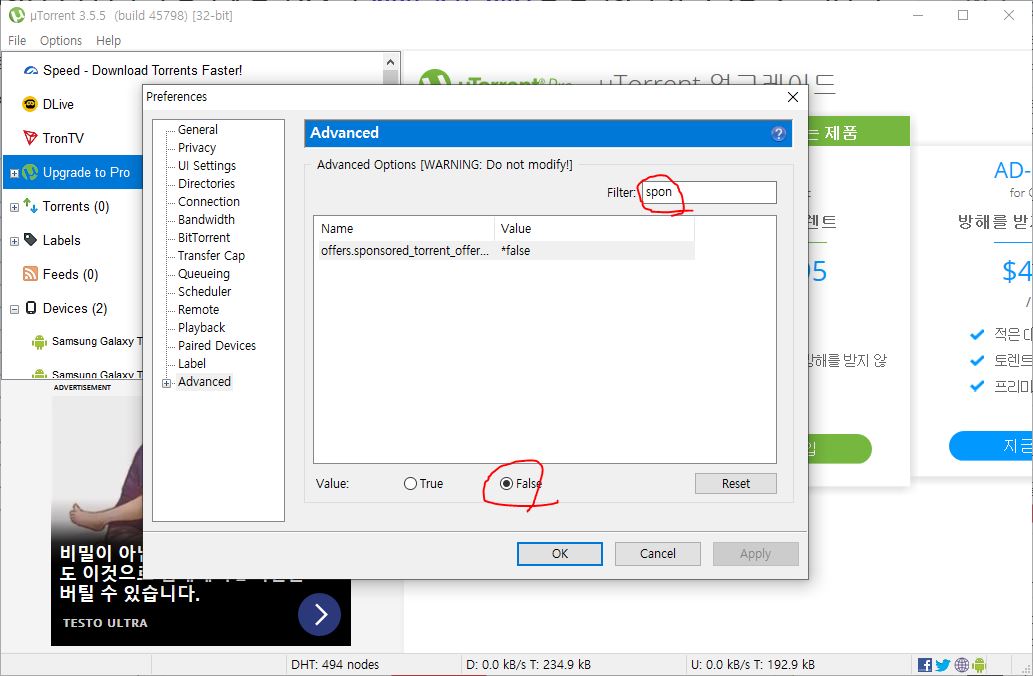The height and width of the screenshot is (676, 1033).
Task: Focus the Filter text field
Action: click(x=709, y=192)
